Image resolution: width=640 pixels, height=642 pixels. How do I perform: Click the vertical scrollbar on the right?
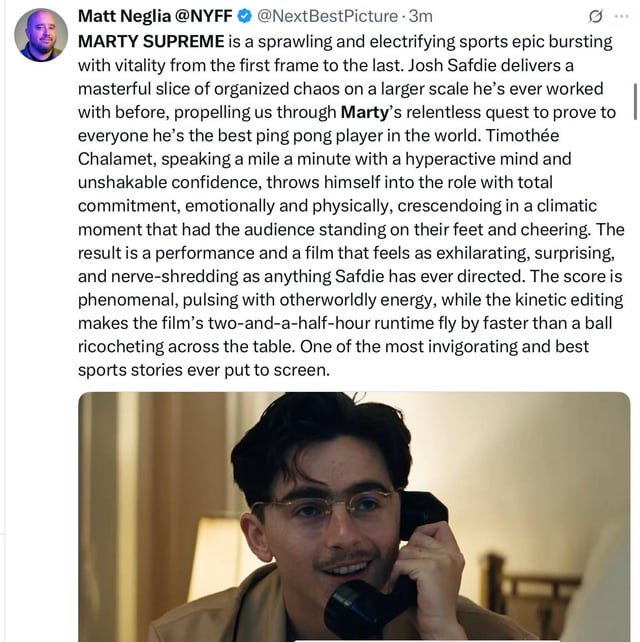point(634,102)
